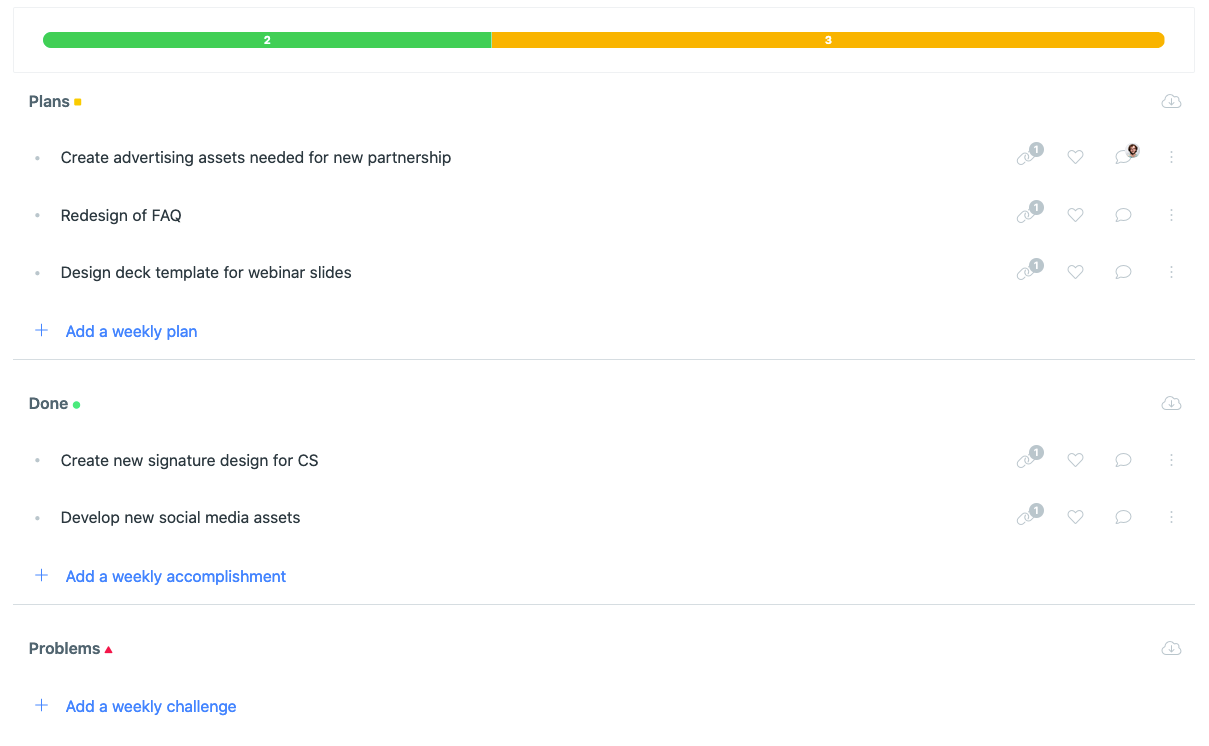The width and height of the screenshot is (1209, 746).
Task: Like the advertising assets plan with heart
Action: pyautogui.click(x=1075, y=157)
